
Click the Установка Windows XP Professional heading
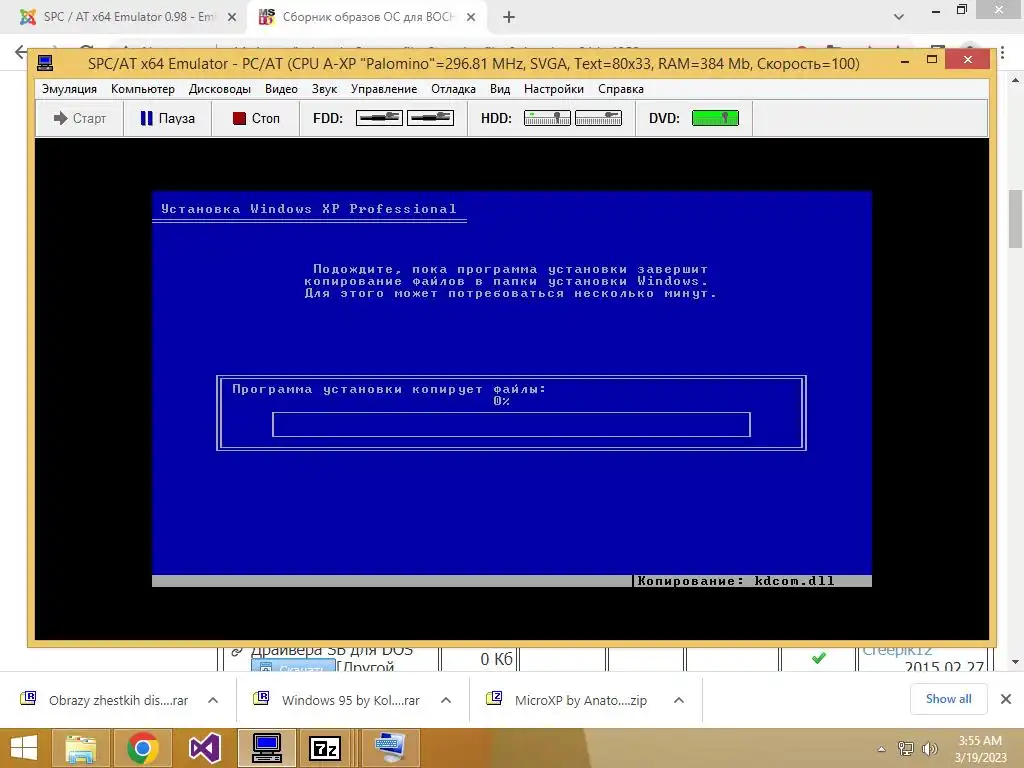tap(309, 209)
